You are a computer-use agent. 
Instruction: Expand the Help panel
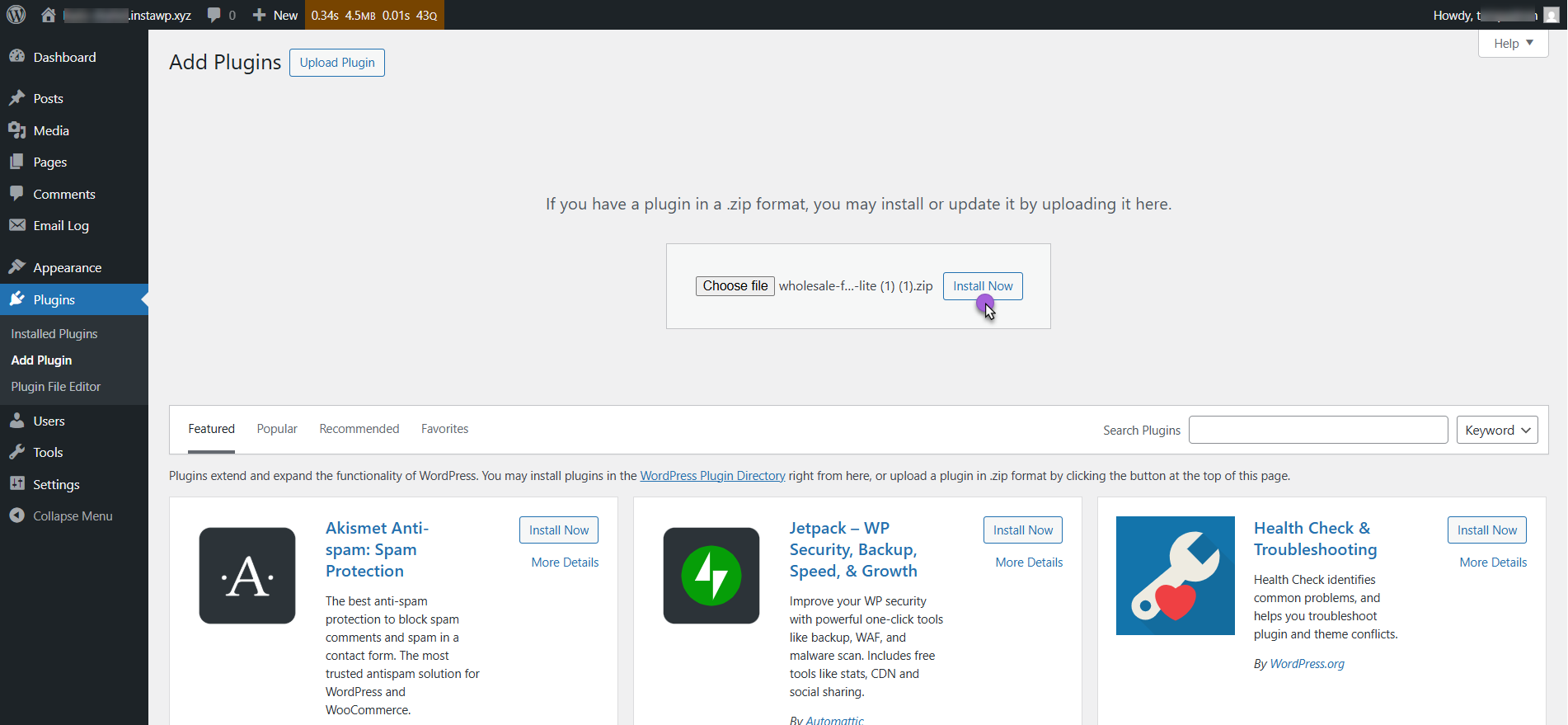coord(1514,44)
